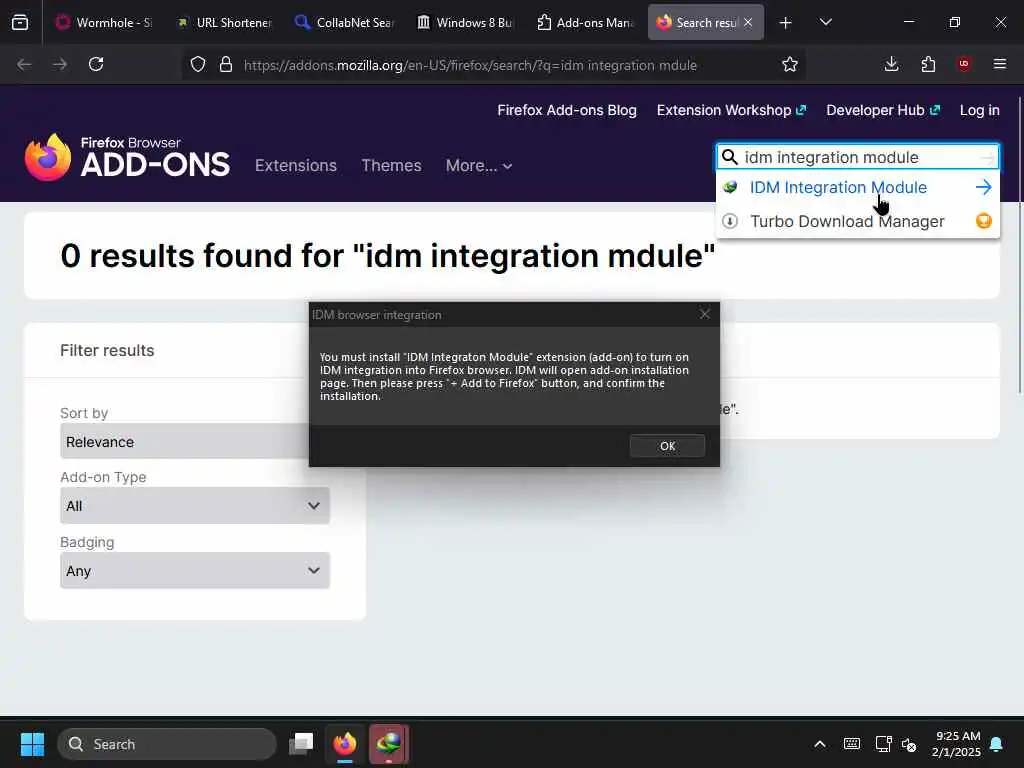Close the Search results tab

click(748, 22)
